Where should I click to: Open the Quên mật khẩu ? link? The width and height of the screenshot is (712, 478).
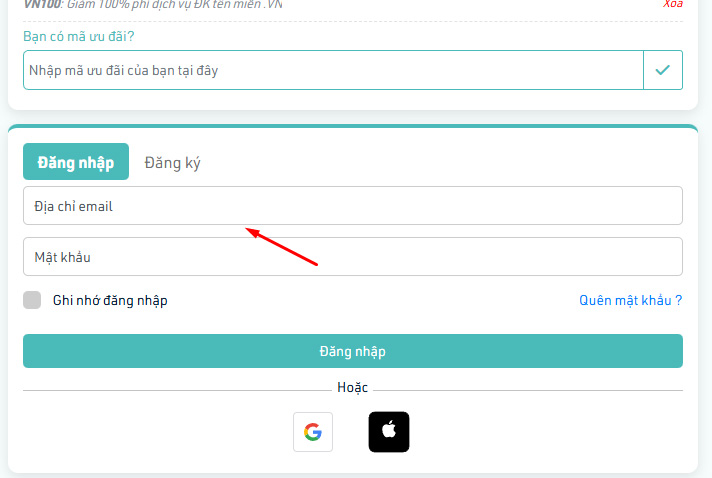pos(630,300)
